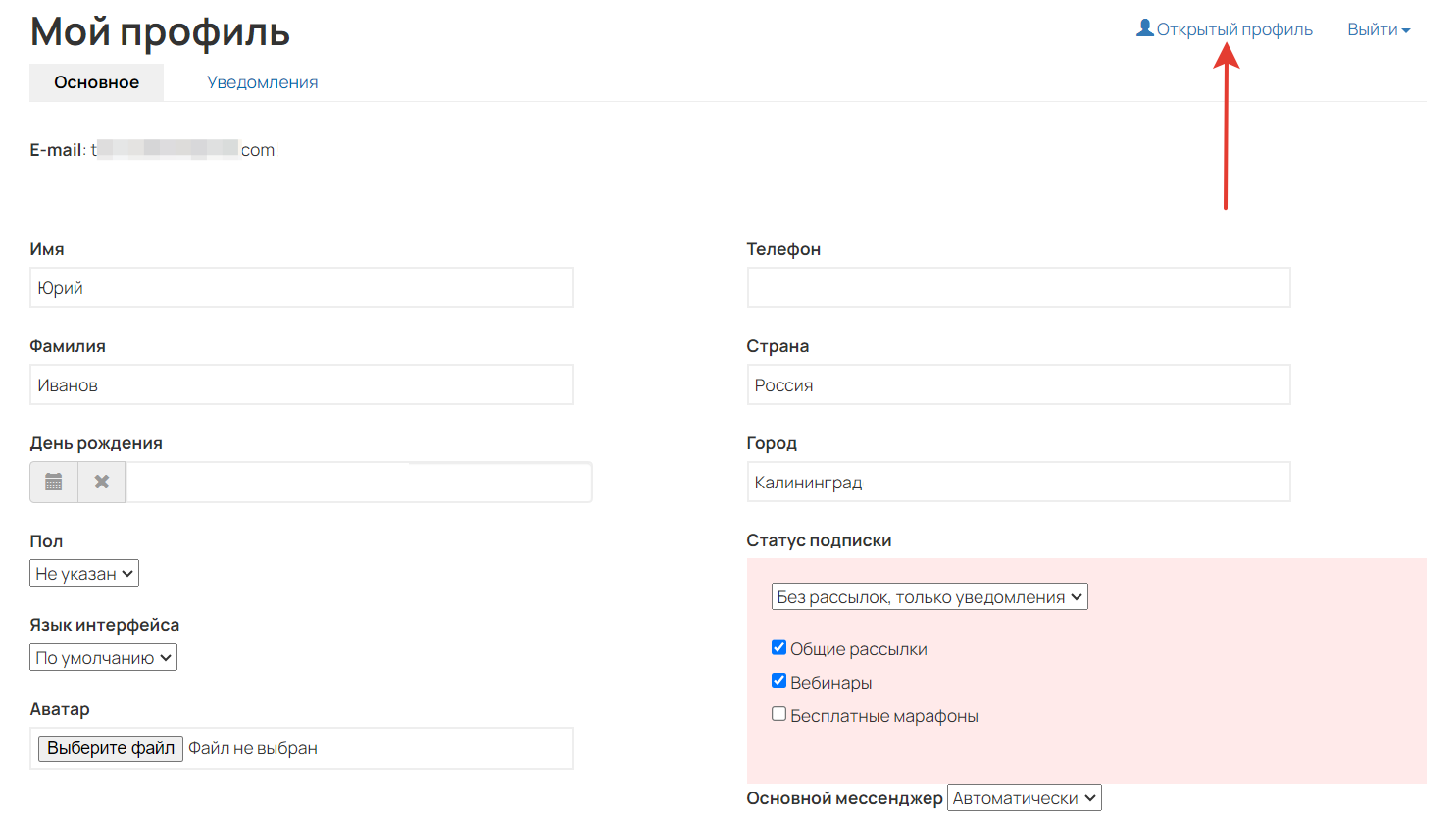Image resolution: width=1456 pixels, height=818 pixels.
Task: Click the user icon beside Открытый профиль
Action: [x=1144, y=28]
